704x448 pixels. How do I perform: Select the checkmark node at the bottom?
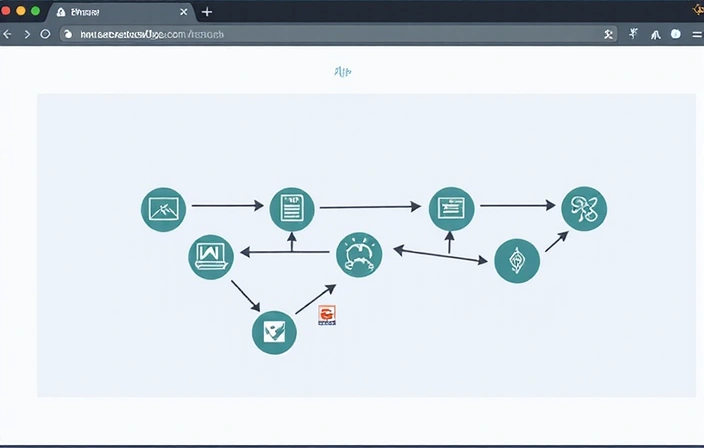click(x=273, y=332)
